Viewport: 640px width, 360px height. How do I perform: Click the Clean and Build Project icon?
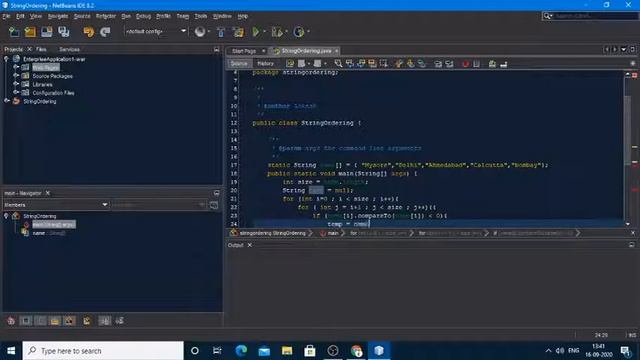238,32
